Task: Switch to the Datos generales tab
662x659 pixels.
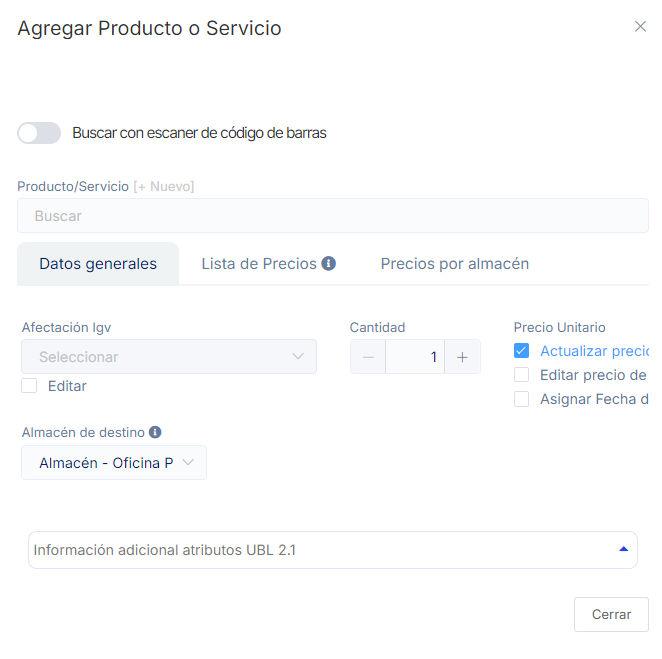Action: pos(98,264)
